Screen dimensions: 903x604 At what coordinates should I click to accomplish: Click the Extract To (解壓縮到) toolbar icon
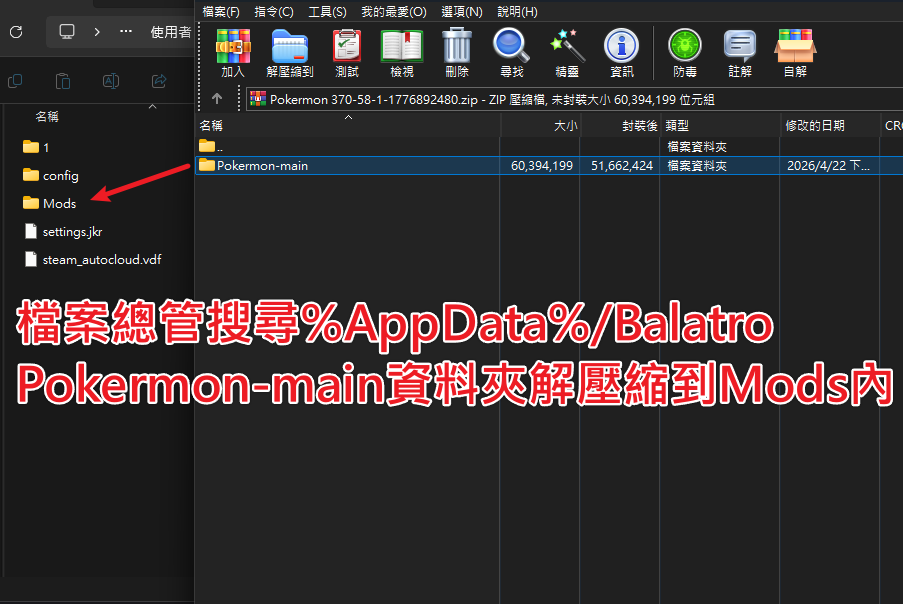[x=290, y=53]
